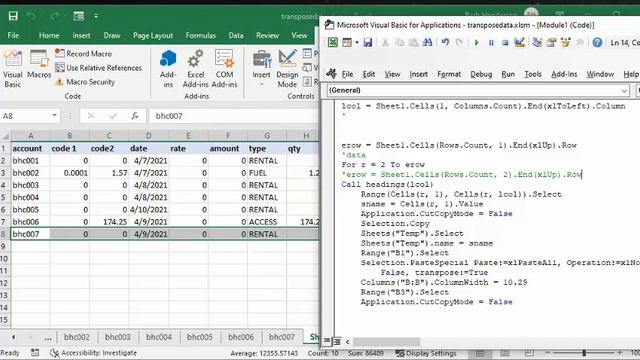
Task: Switch to the Page Layout ribbon tab
Action: coord(153,36)
